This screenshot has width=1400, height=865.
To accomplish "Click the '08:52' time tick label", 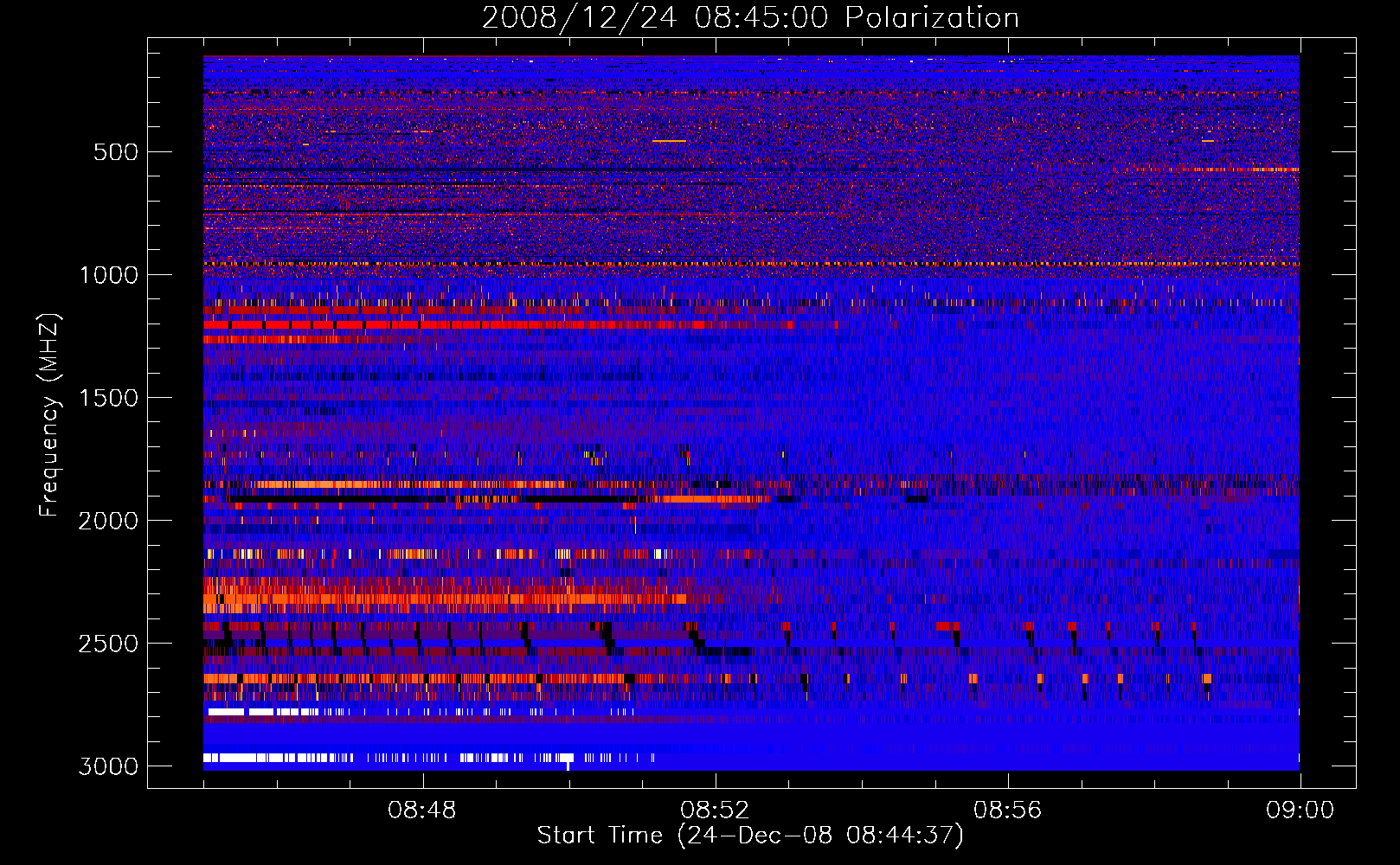I will coord(715,811).
